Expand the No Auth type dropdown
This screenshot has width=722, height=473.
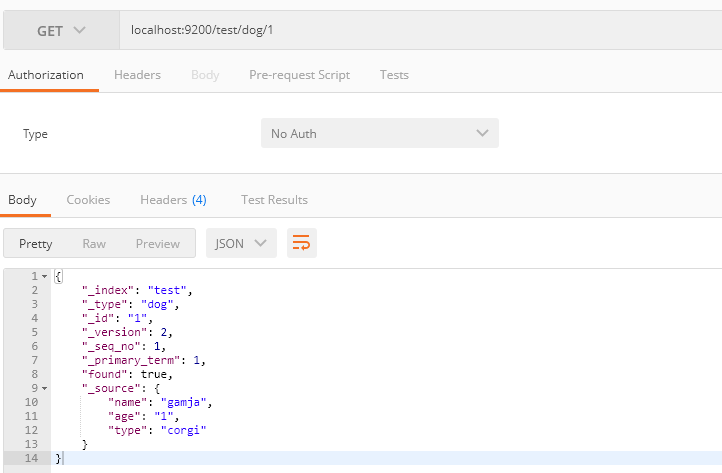[379, 133]
